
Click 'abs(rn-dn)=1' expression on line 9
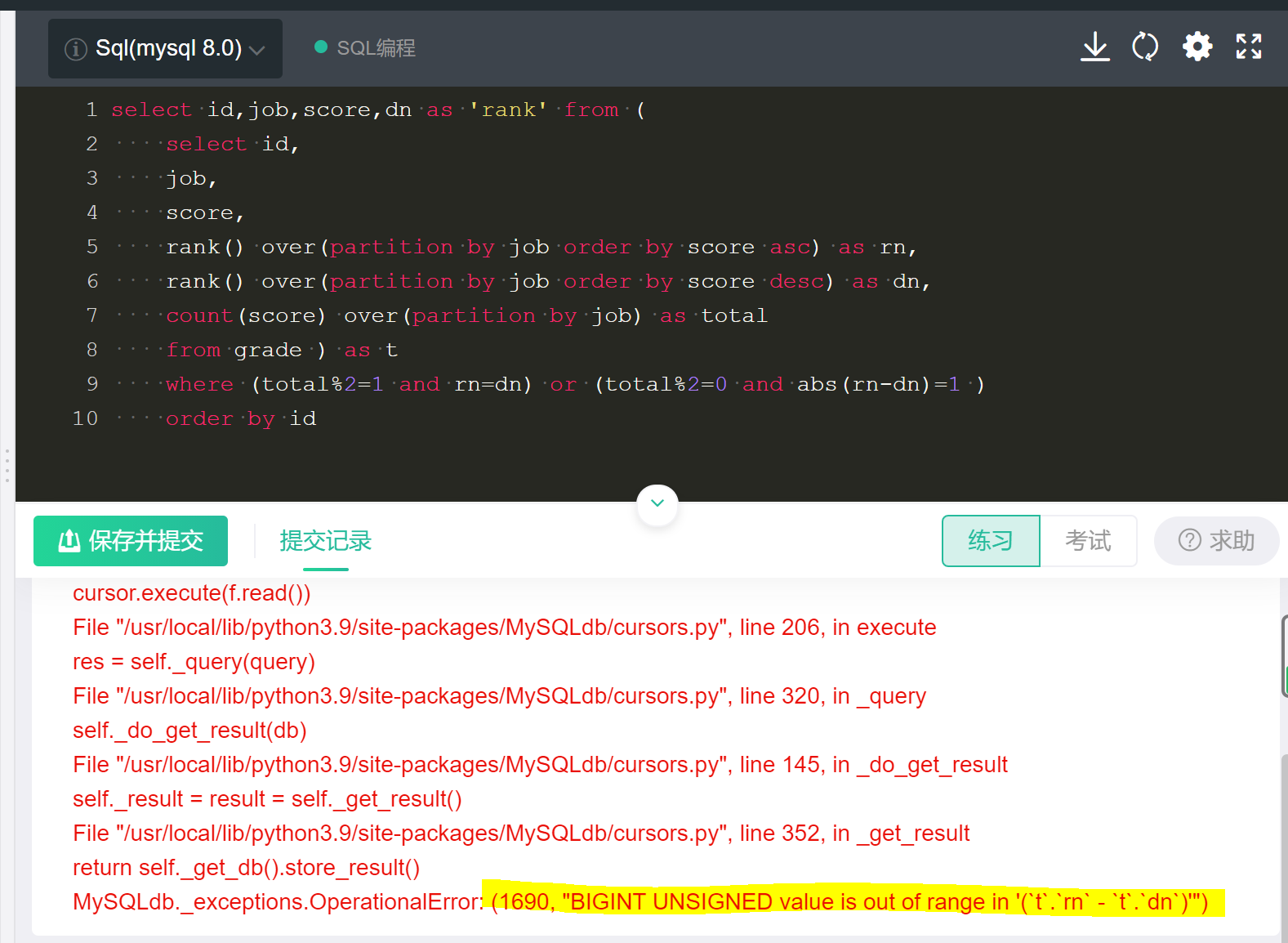pos(879,384)
